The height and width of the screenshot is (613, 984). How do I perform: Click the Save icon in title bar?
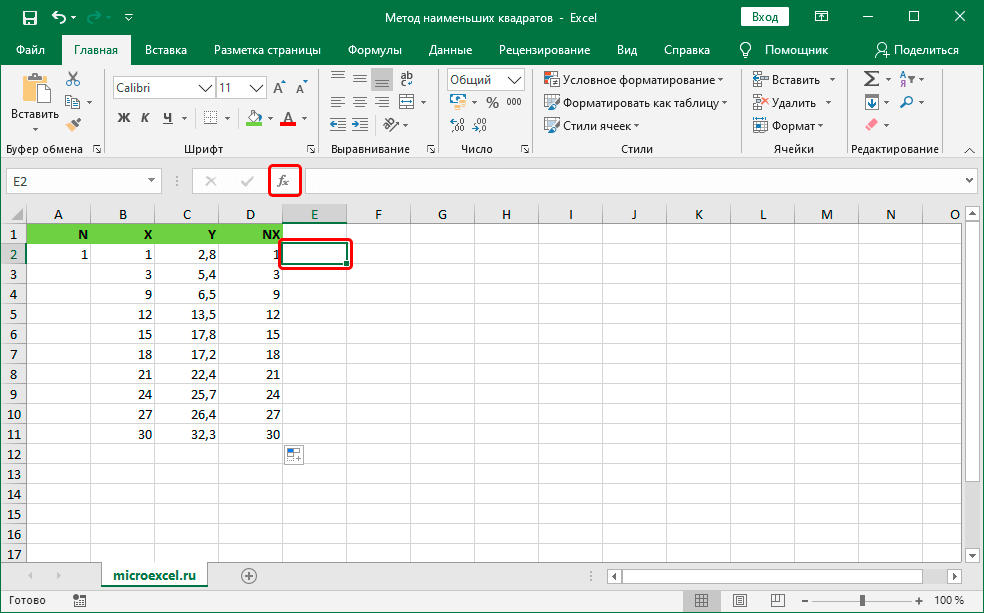29,18
